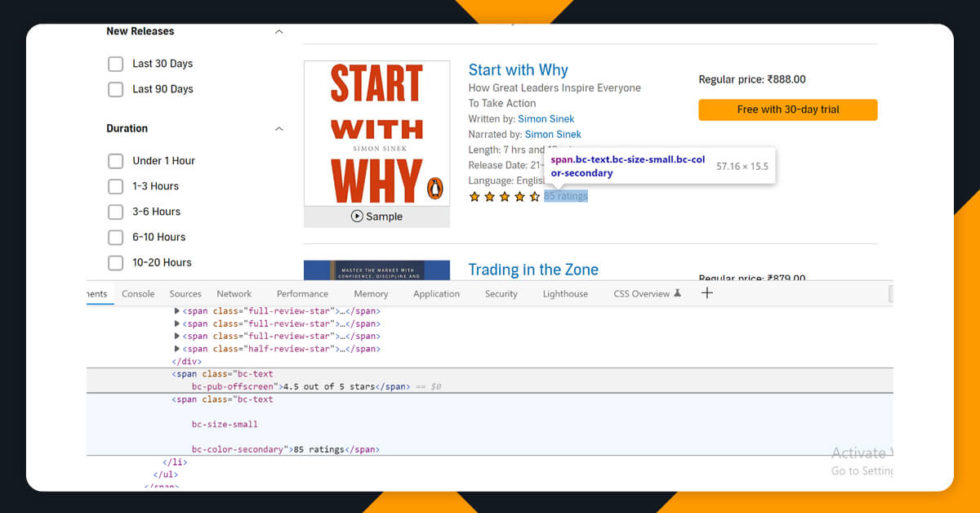The width and height of the screenshot is (980, 513).
Task: Open the Sources tab in DevTools
Action: (x=186, y=294)
